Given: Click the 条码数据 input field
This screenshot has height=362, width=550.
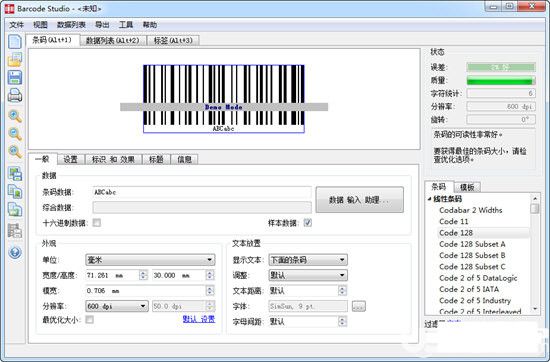Looking at the screenshot, I should 202,192.
